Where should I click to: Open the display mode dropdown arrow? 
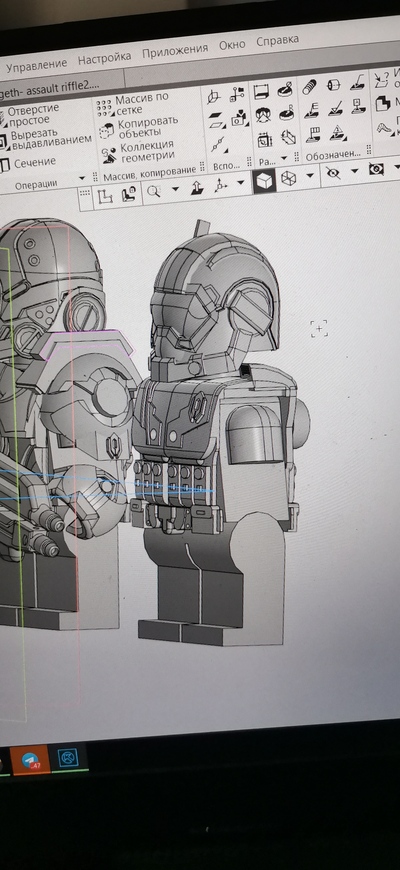pos(310,175)
